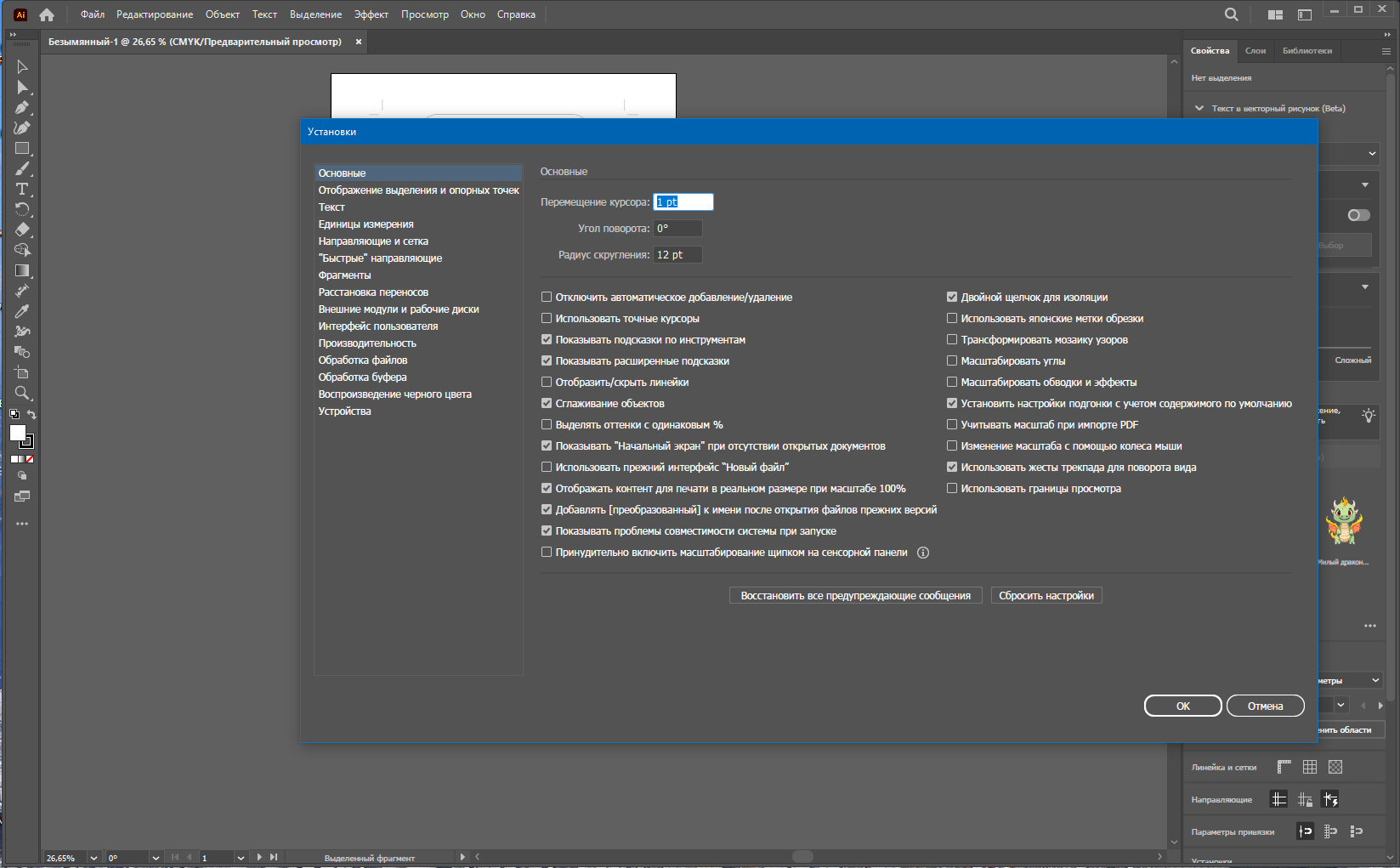1400x868 pixels.
Task: Select the Gradient tool
Action: (22, 270)
